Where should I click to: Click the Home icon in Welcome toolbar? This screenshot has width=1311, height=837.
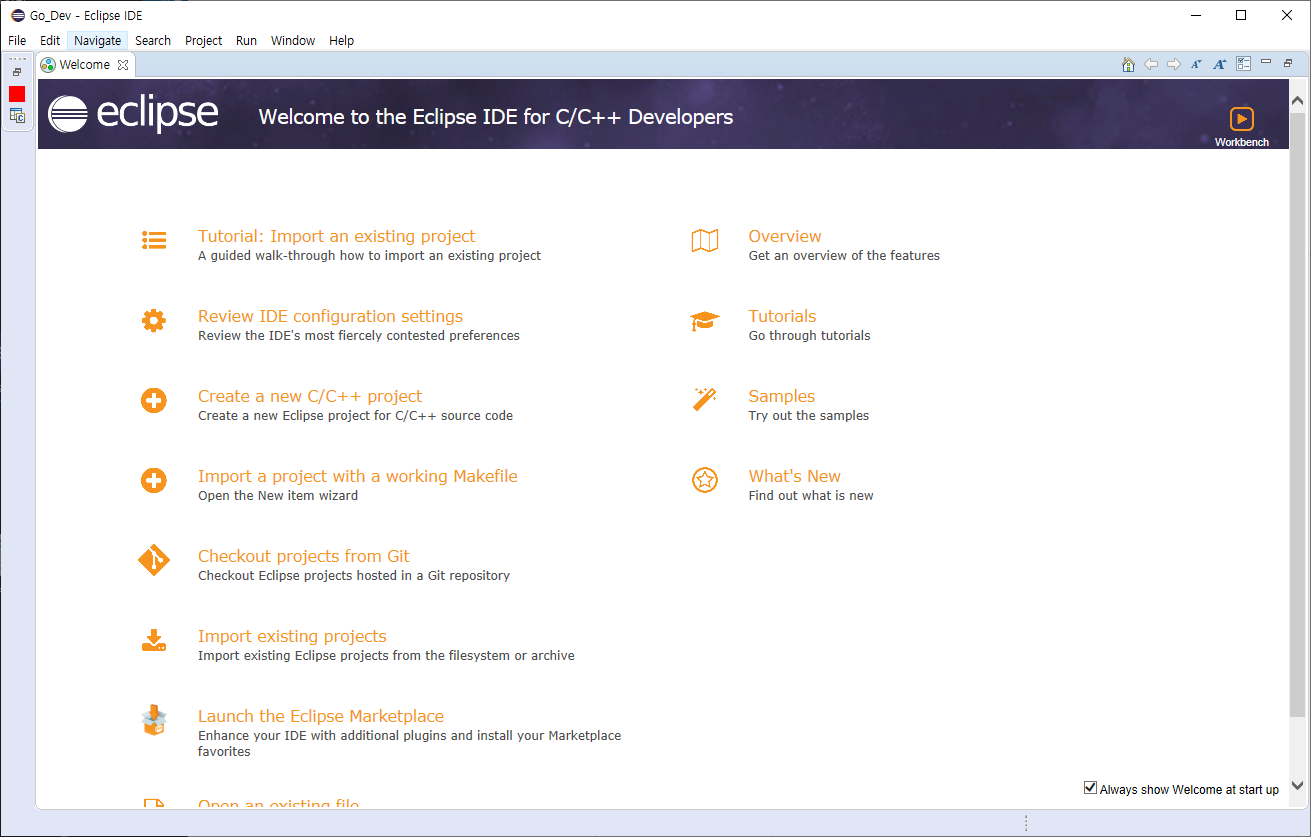point(1128,64)
